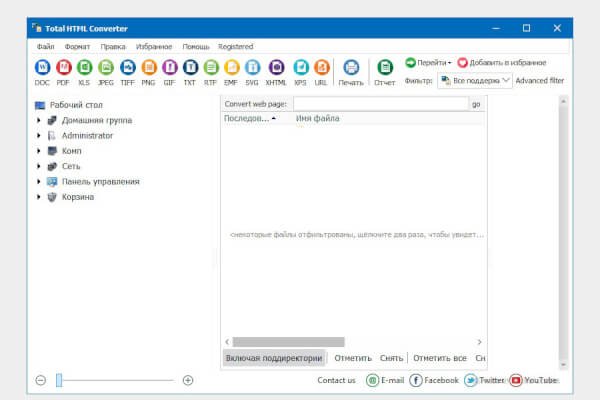The height and width of the screenshot is (400, 600).
Task: Focus the Convert web page field
Action: 381,104
